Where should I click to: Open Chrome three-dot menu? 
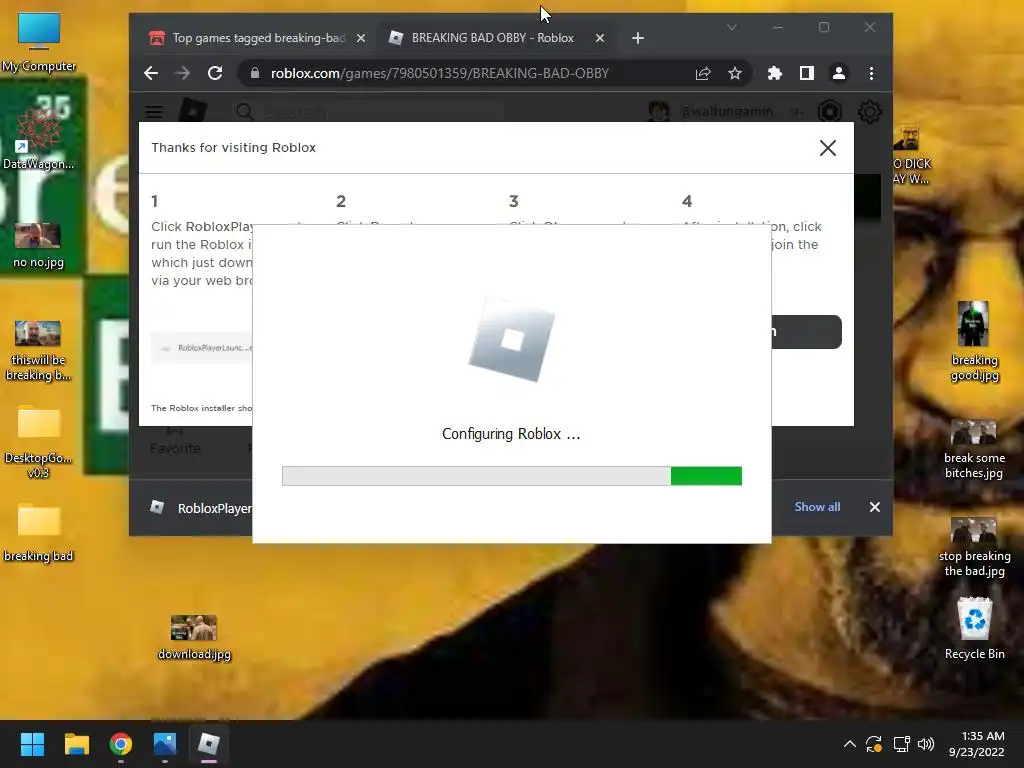click(871, 73)
